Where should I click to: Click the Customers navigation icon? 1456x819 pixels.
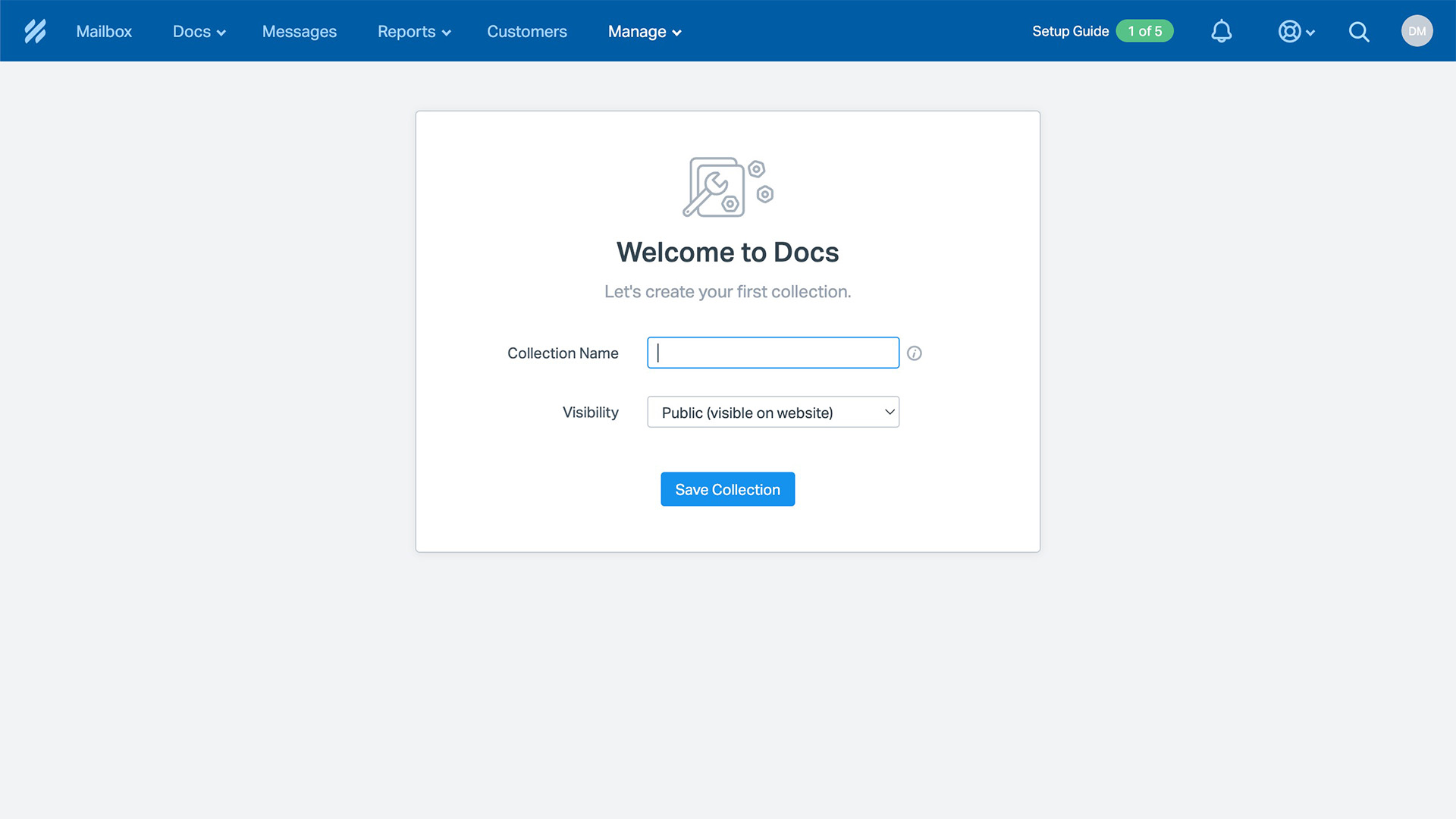(x=527, y=31)
